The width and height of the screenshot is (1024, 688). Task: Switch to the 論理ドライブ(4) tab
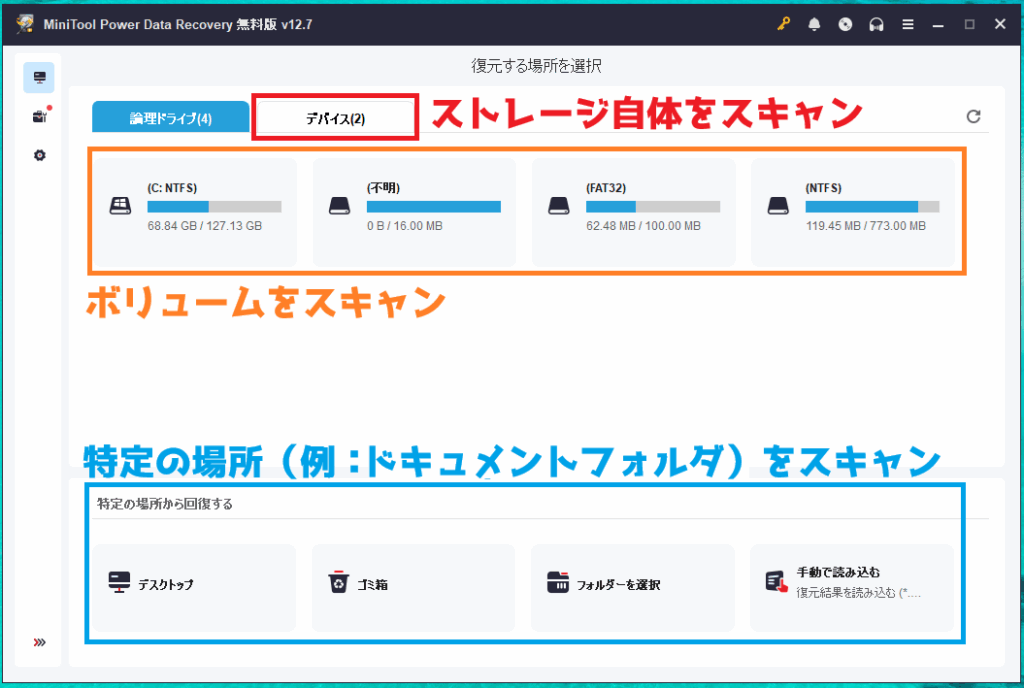click(170, 118)
